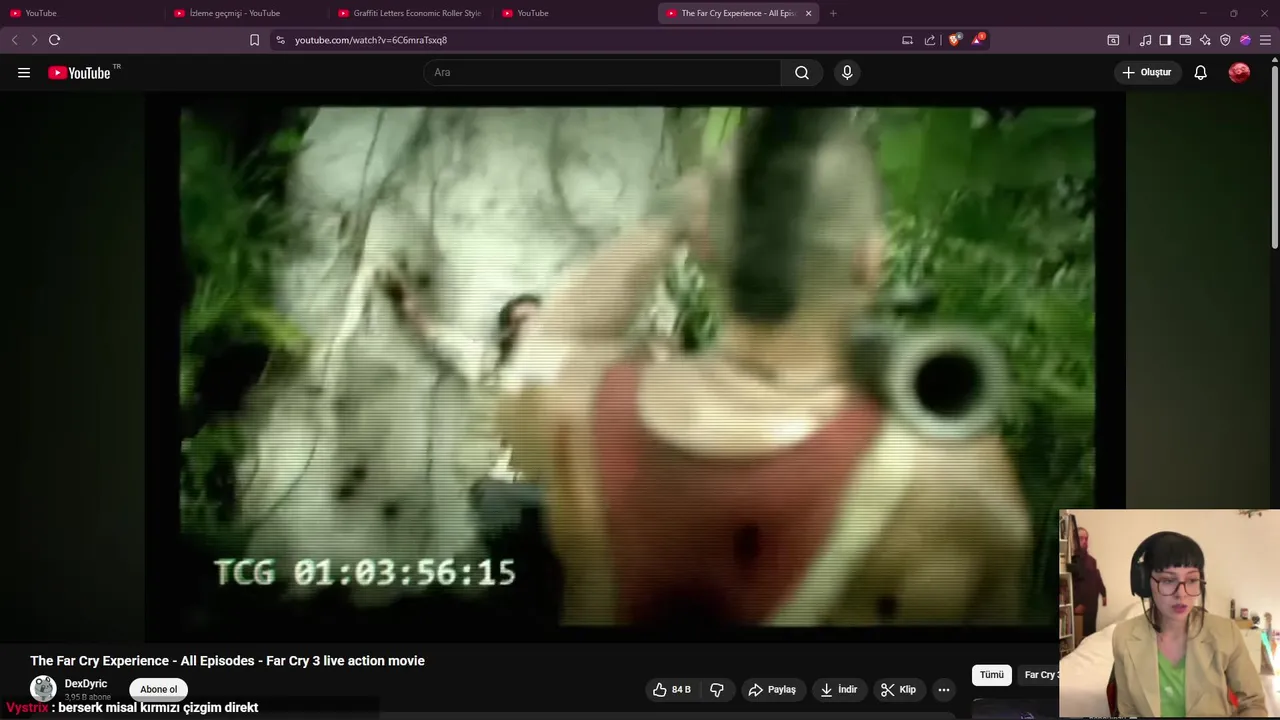1280x720 pixels.
Task: Click the address bar URL
Action: 371,40
